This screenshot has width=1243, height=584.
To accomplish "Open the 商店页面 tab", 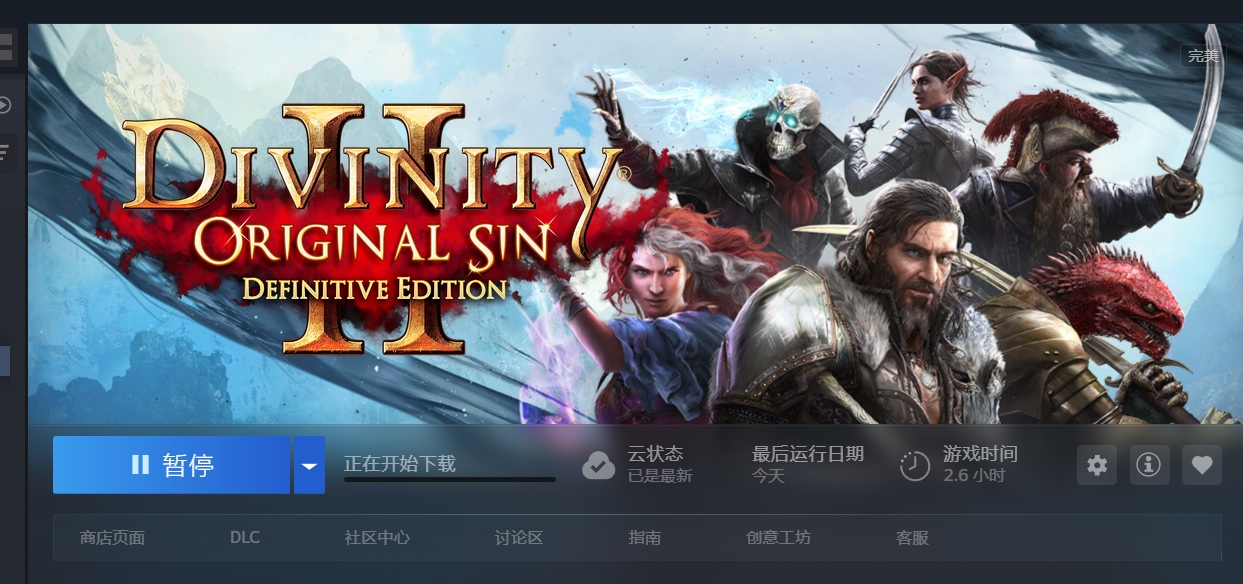I will [x=112, y=538].
